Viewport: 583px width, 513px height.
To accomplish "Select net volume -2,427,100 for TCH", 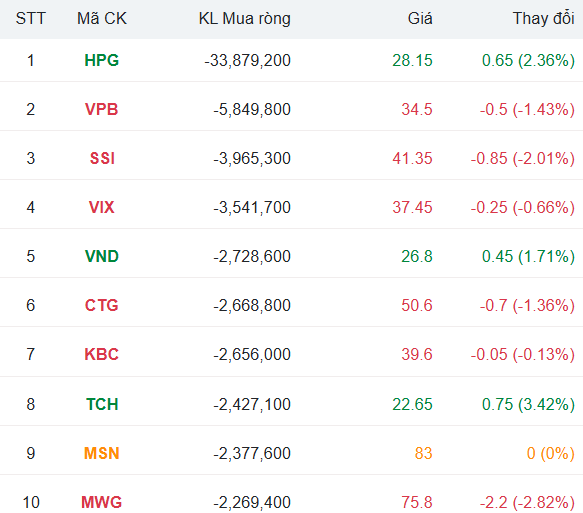I will coord(252,404).
